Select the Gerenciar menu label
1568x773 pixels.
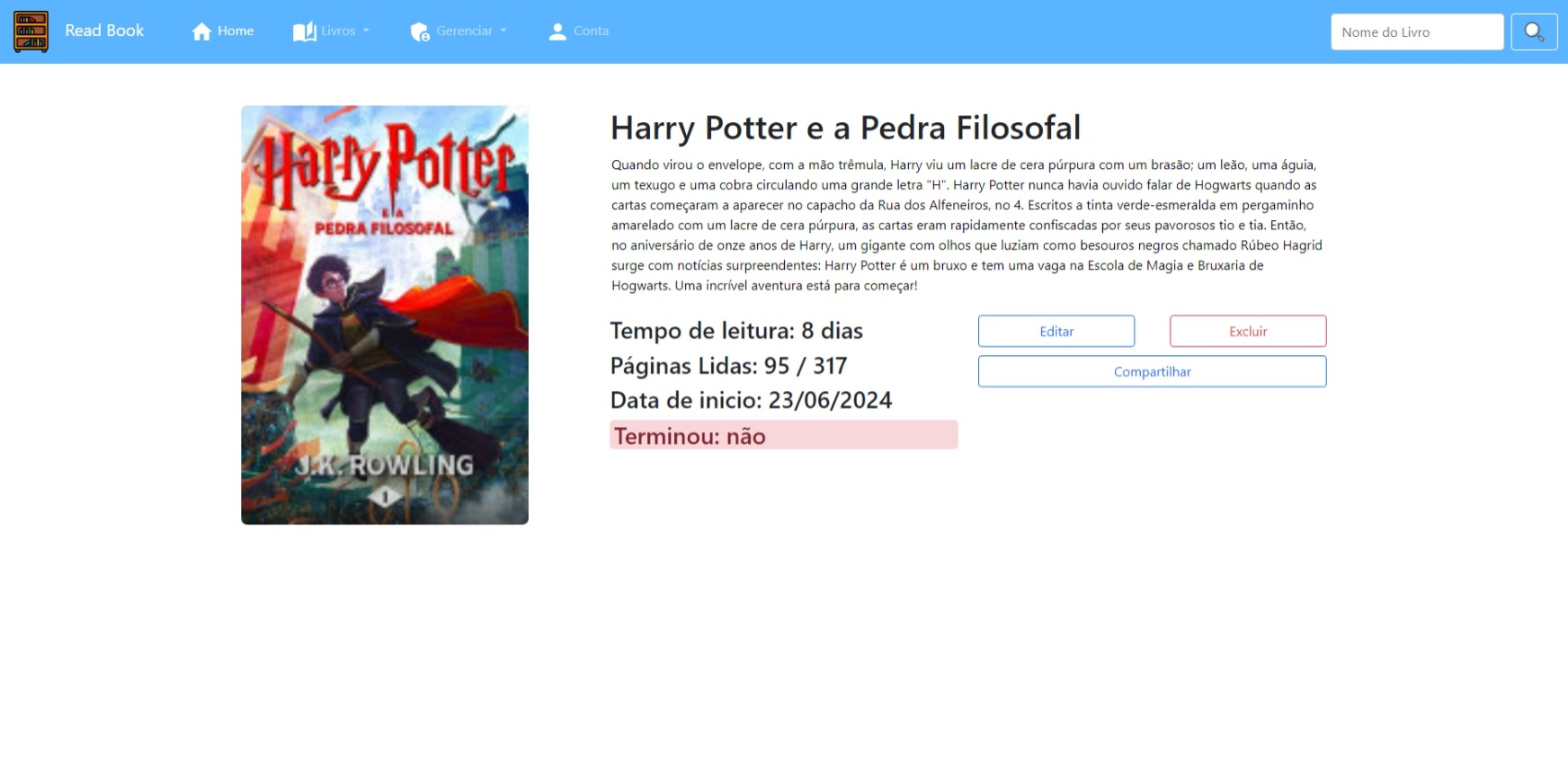click(x=464, y=31)
